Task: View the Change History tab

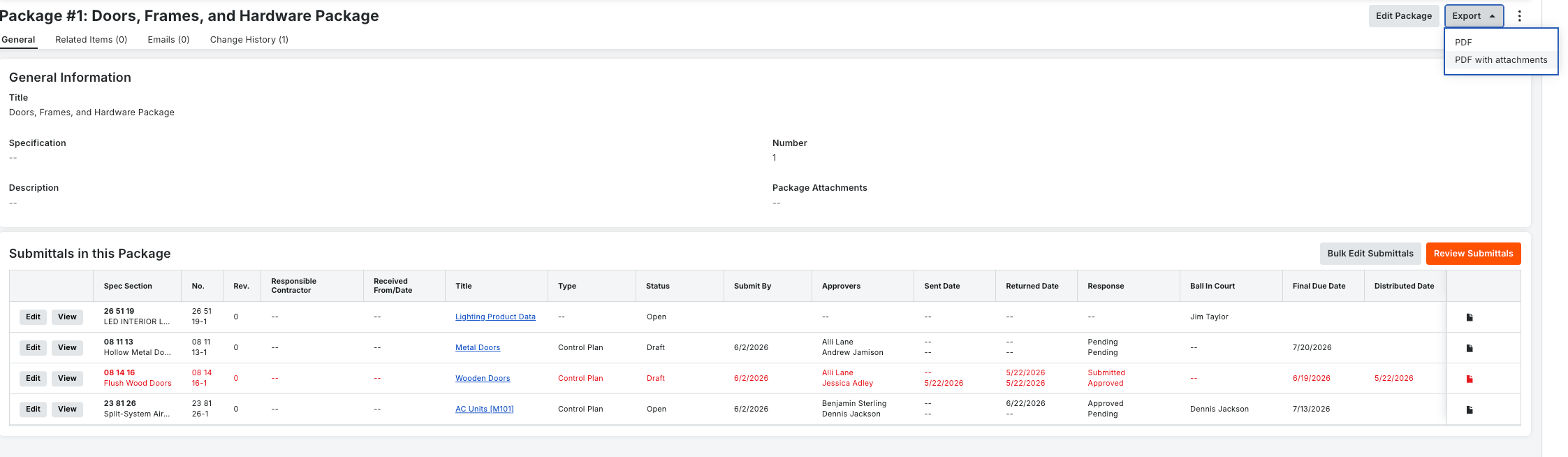Action: (249, 40)
